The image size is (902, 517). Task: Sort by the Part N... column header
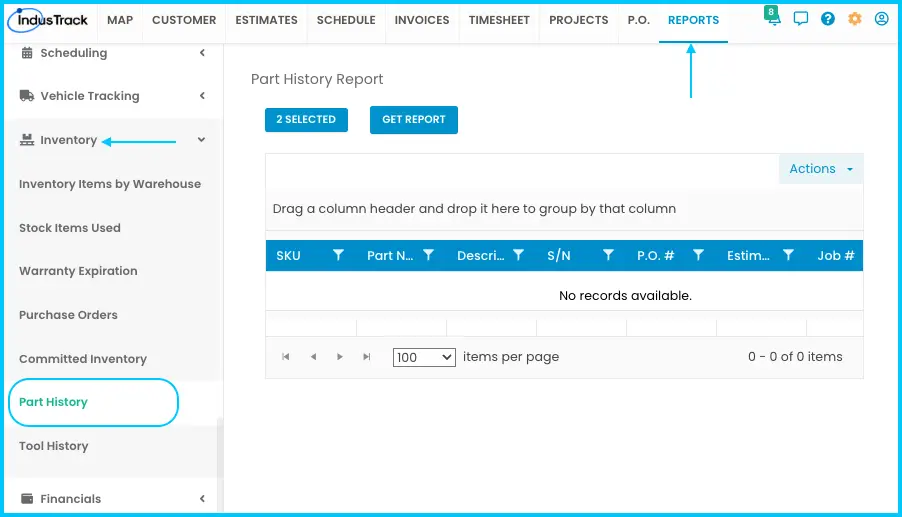pos(390,255)
